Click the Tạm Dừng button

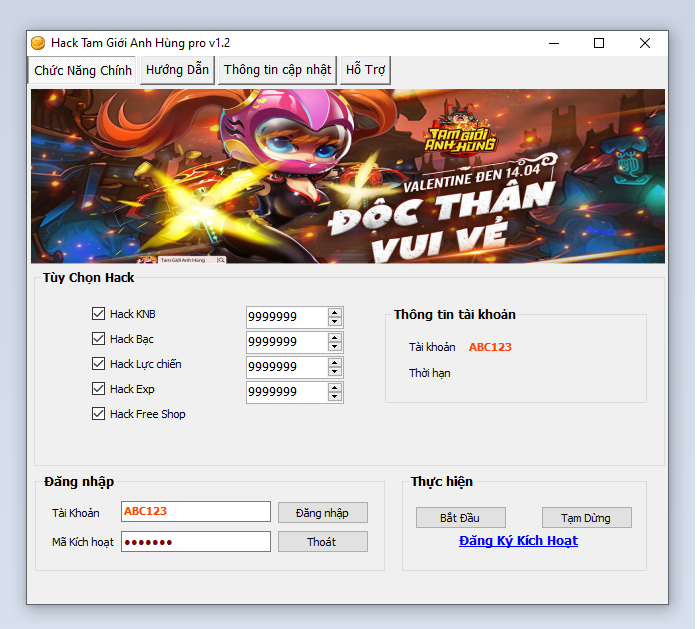coord(587,518)
